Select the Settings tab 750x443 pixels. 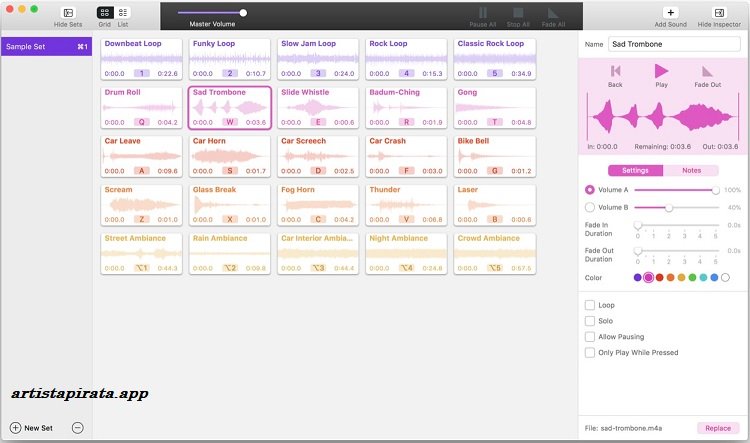636,171
